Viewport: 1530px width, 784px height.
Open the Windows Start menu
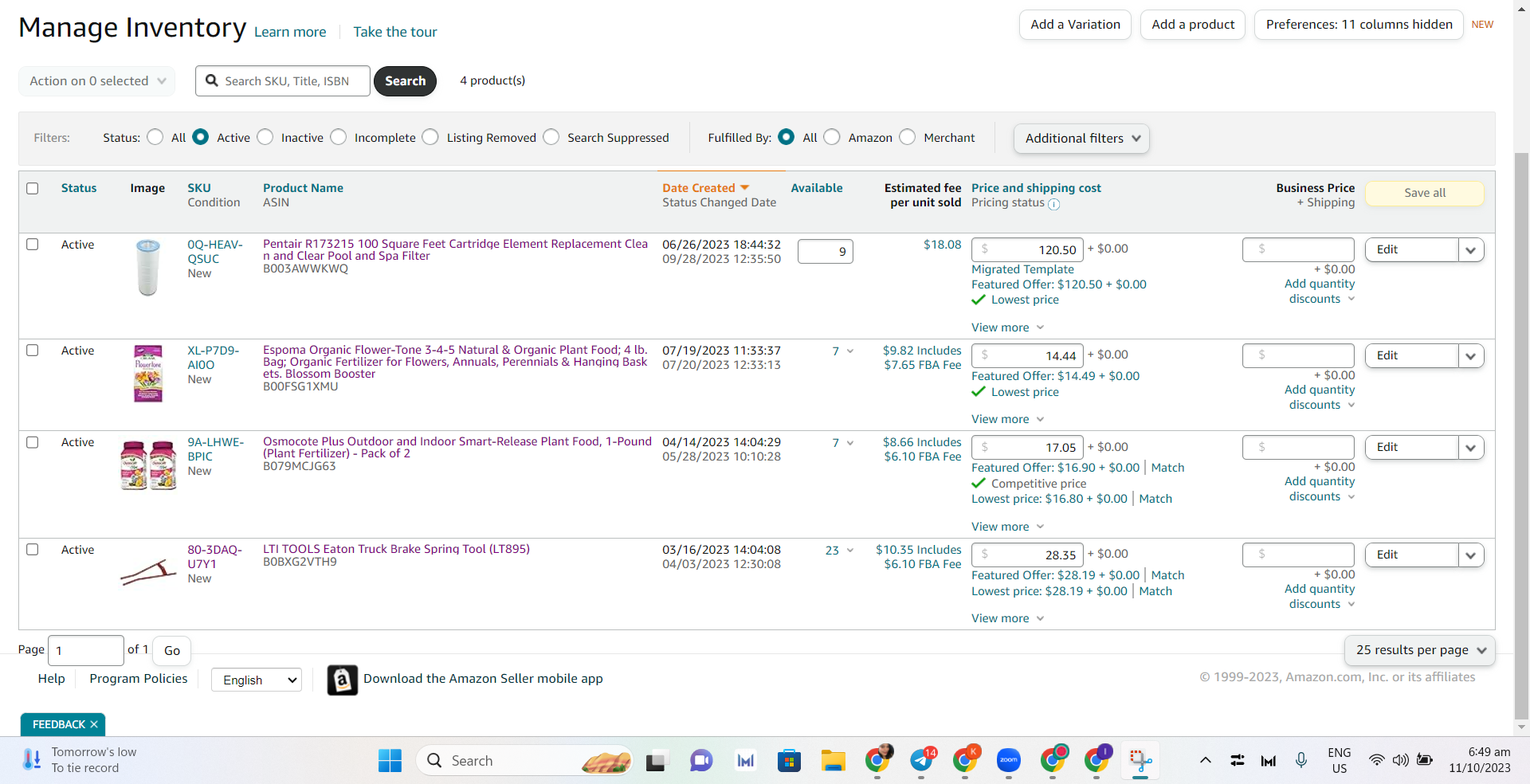pos(390,761)
